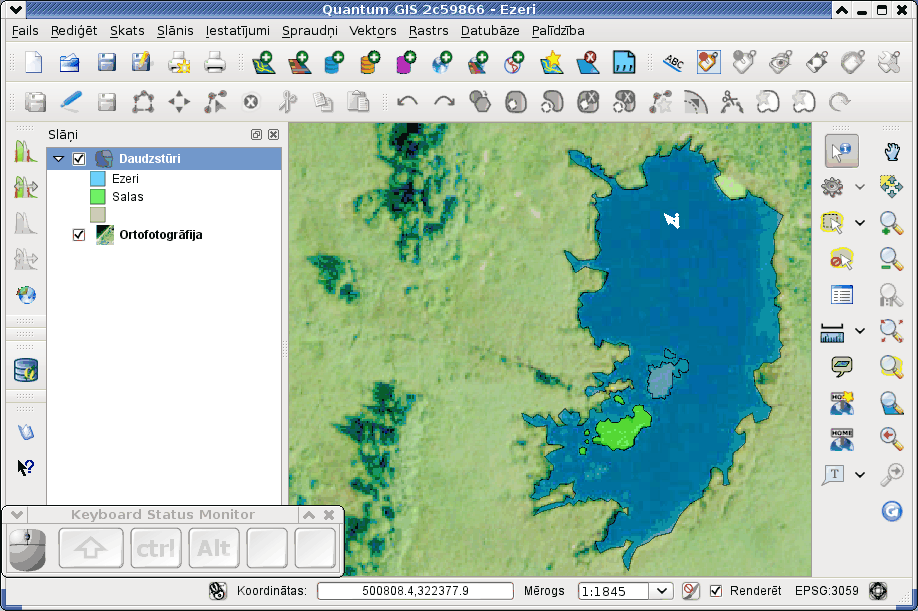Add PostGIS layer icon
Image resolution: width=918 pixels, height=611 pixels.
tap(334, 63)
